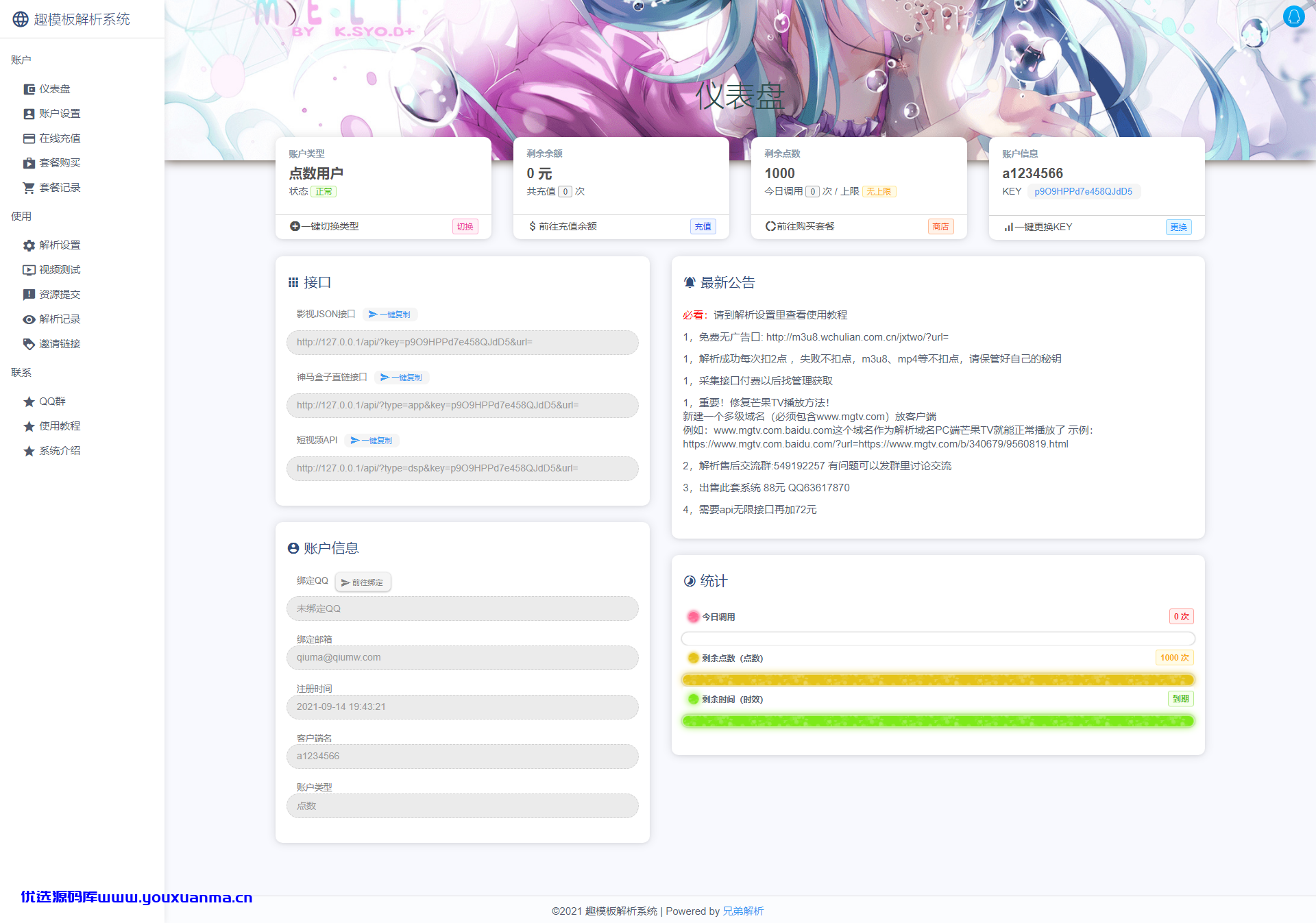
Task: Click the dollar icon beside 前往充值余额
Action: coord(533,226)
